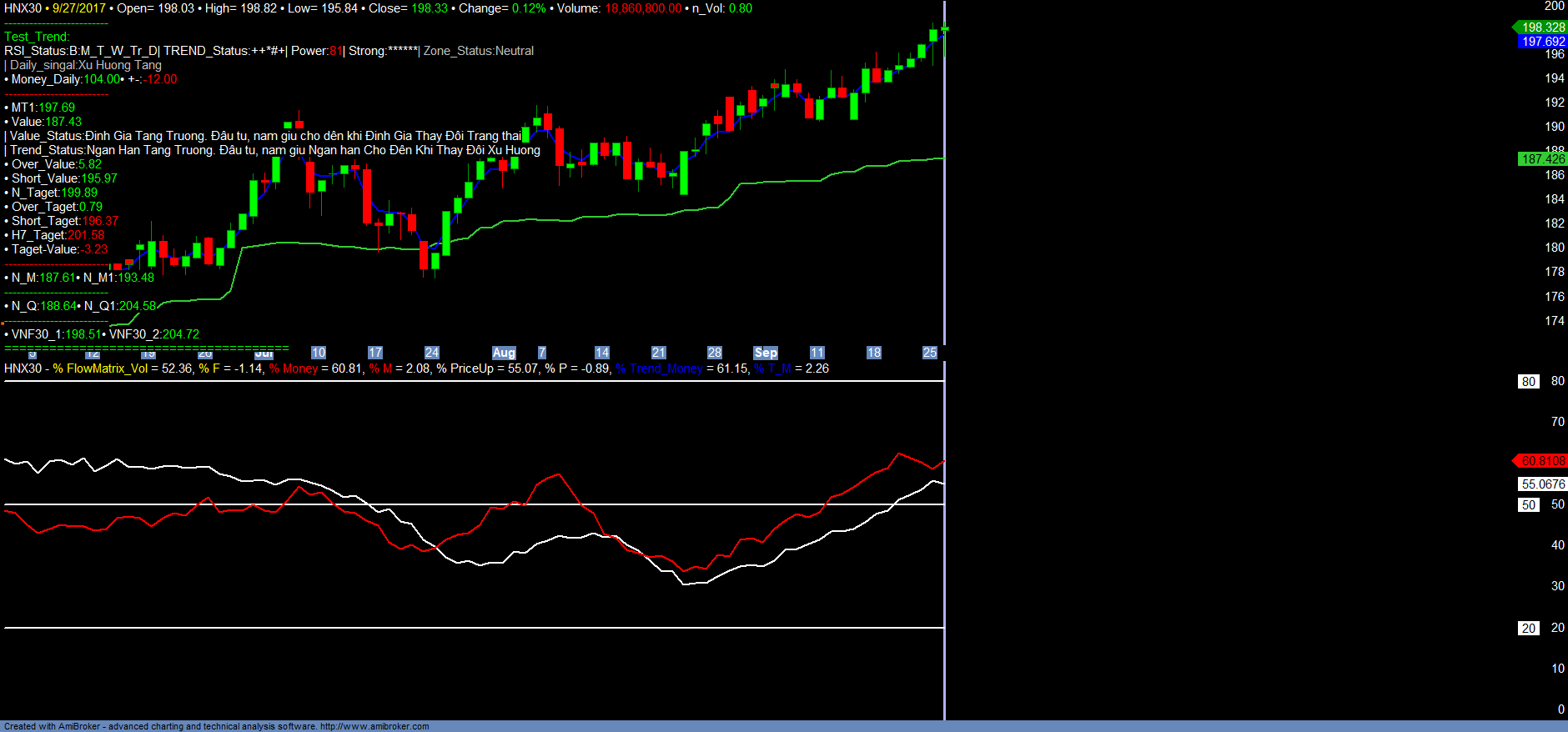1568x732 pixels.
Task: Select the Zone_Status:Neutral text
Action: 479,51
